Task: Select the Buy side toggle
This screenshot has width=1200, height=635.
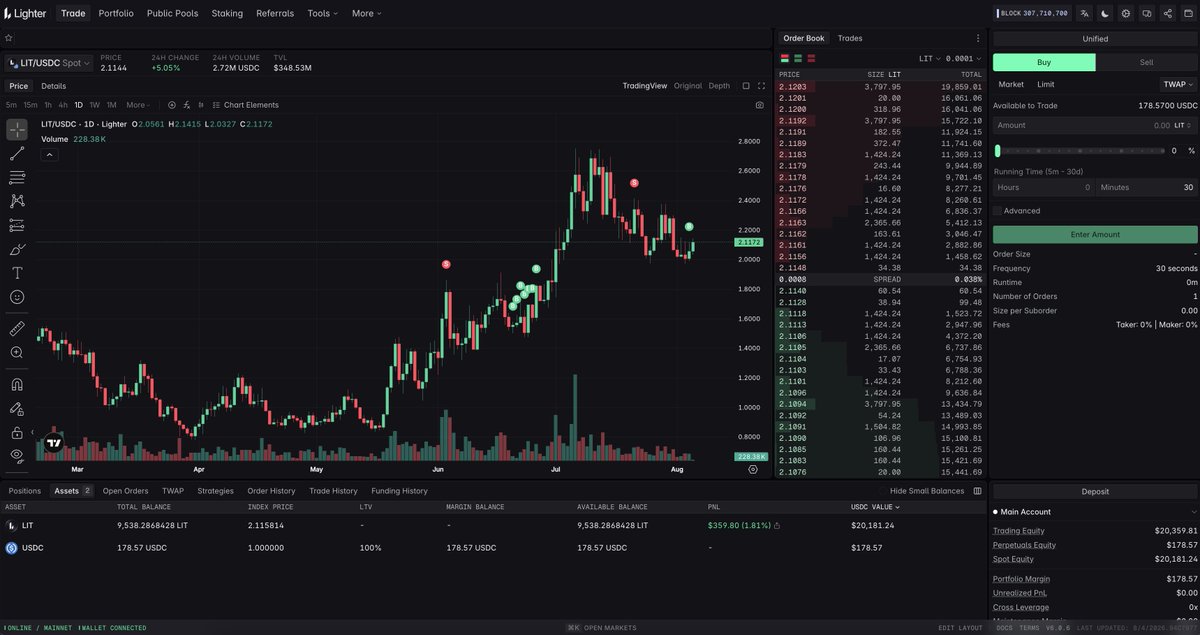Action: point(1044,62)
